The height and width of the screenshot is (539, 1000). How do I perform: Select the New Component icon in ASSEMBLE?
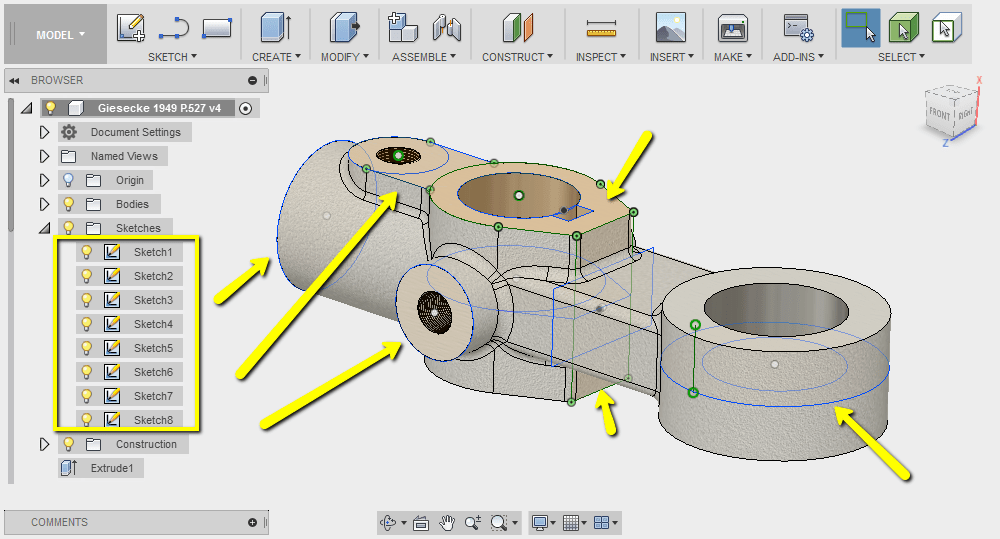pyautogui.click(x=402, y=28)
